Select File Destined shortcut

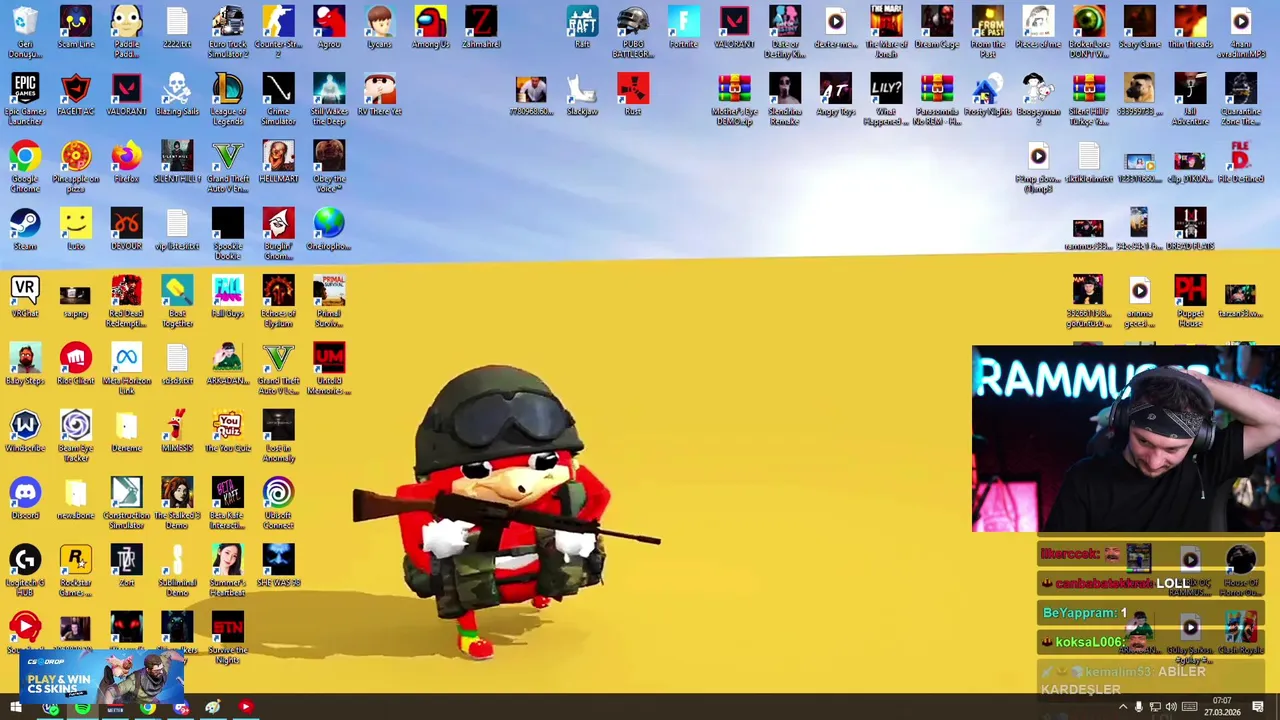click(1241, 162)
